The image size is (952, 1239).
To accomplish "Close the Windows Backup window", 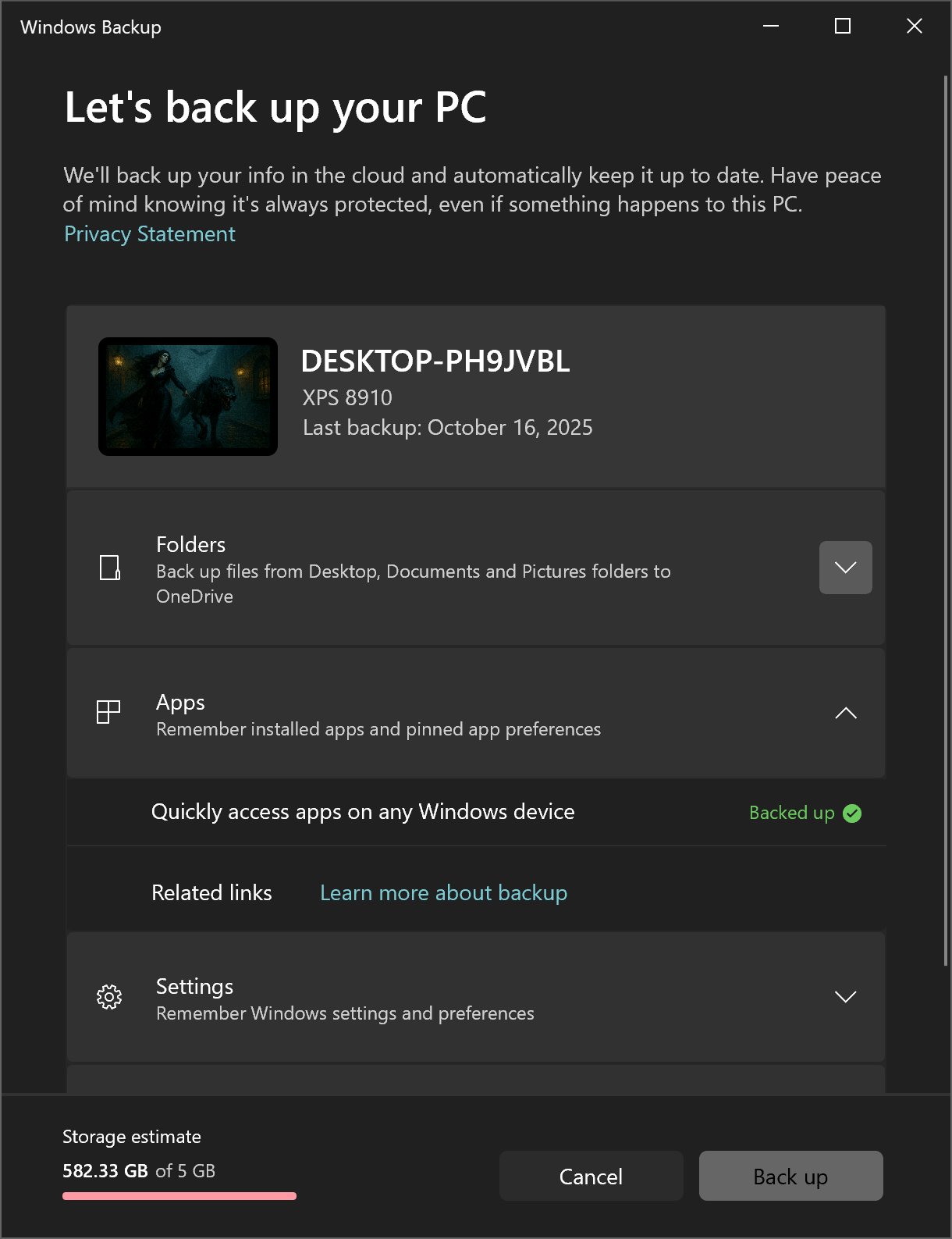I will (915, 27).
